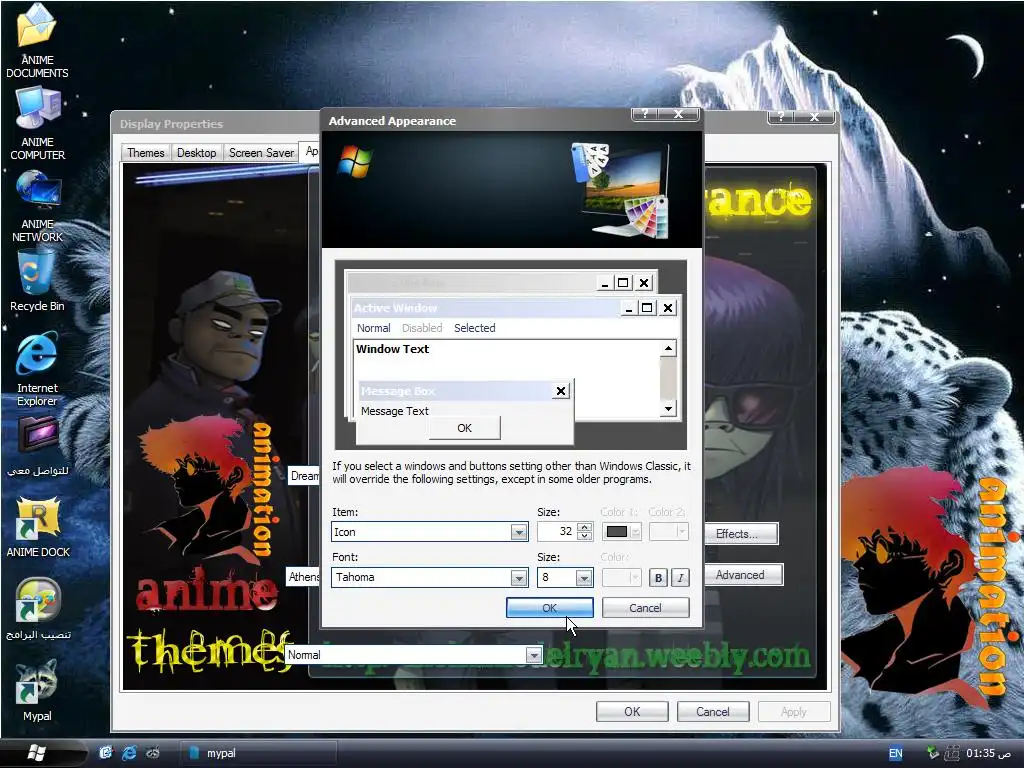
Task: Increase item Size with up spinner
Action: click(585, 527)
